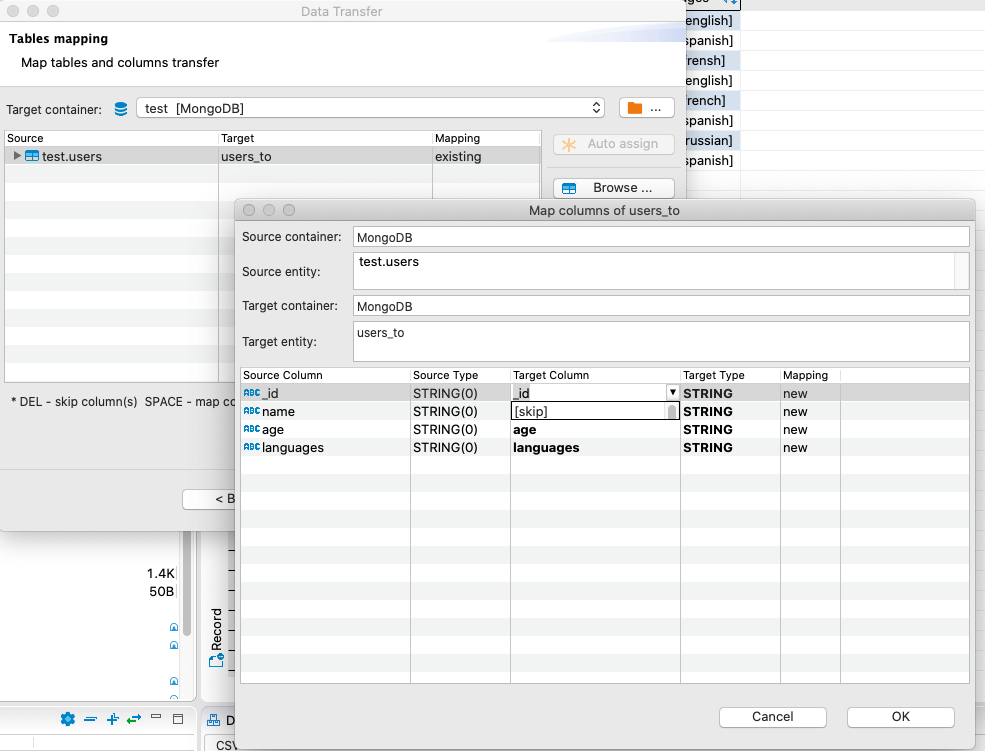Open the Target container dropdown showing test [MongoDB]
This screenshot has width=985, height=751.
[x=370, y=108]
